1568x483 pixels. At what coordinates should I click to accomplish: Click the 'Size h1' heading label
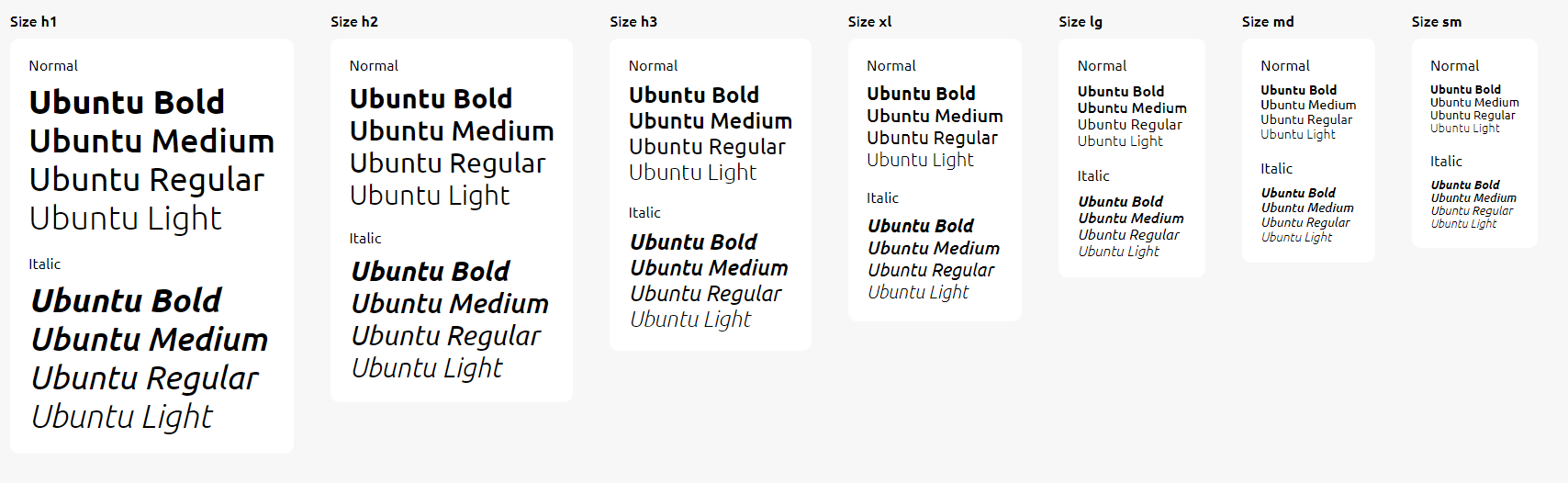[x=33, y=22]
